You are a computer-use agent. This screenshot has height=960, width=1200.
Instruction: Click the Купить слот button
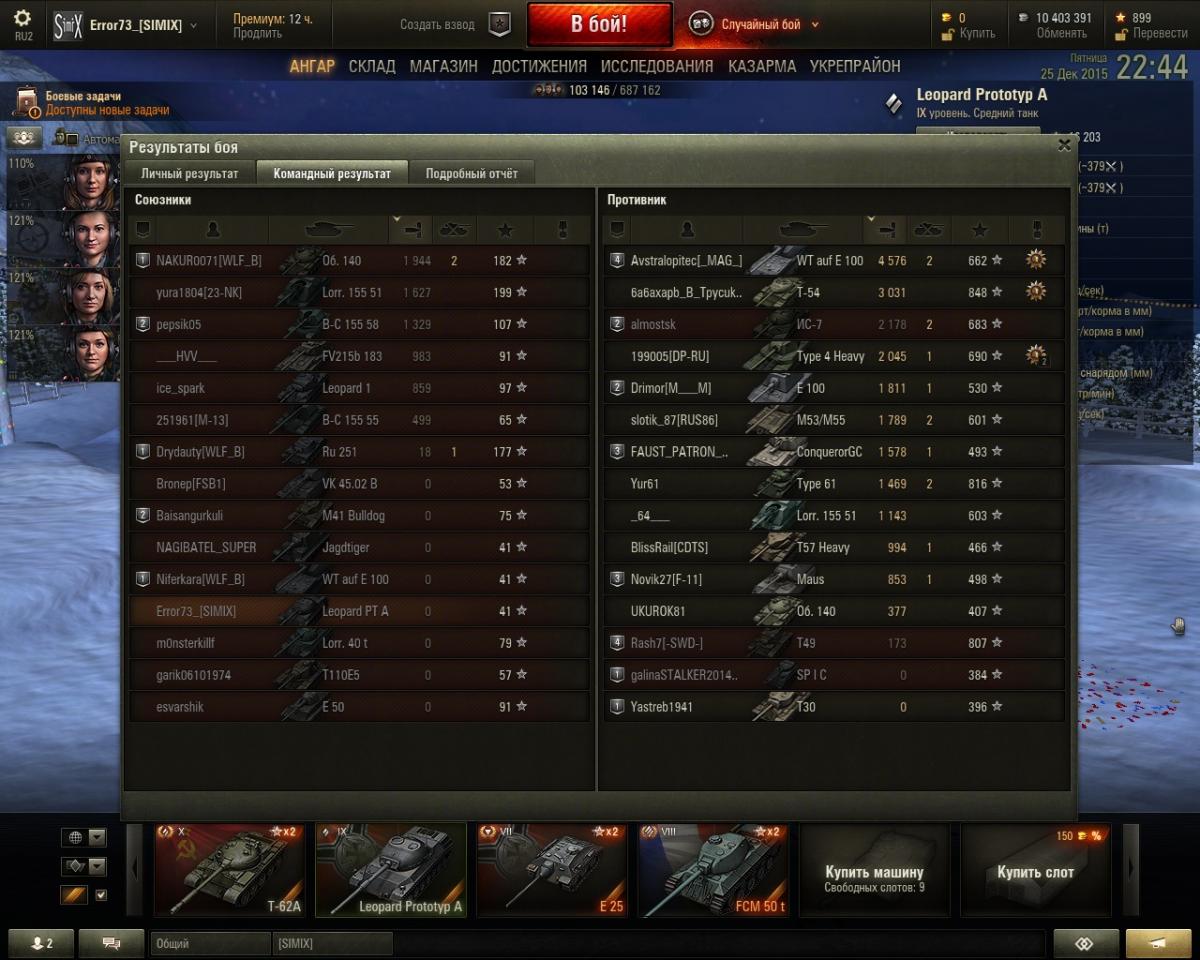pos(1036,870)
